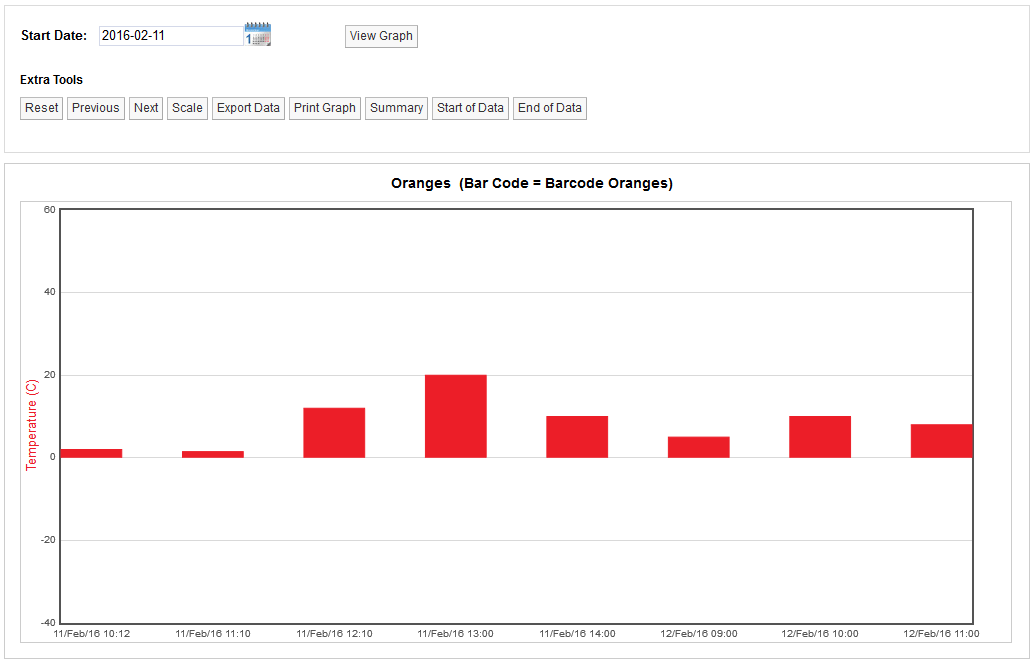Click the small bar at 11/Feb/16 11:10
The image size is (1034, 664).
coord(212,454)
